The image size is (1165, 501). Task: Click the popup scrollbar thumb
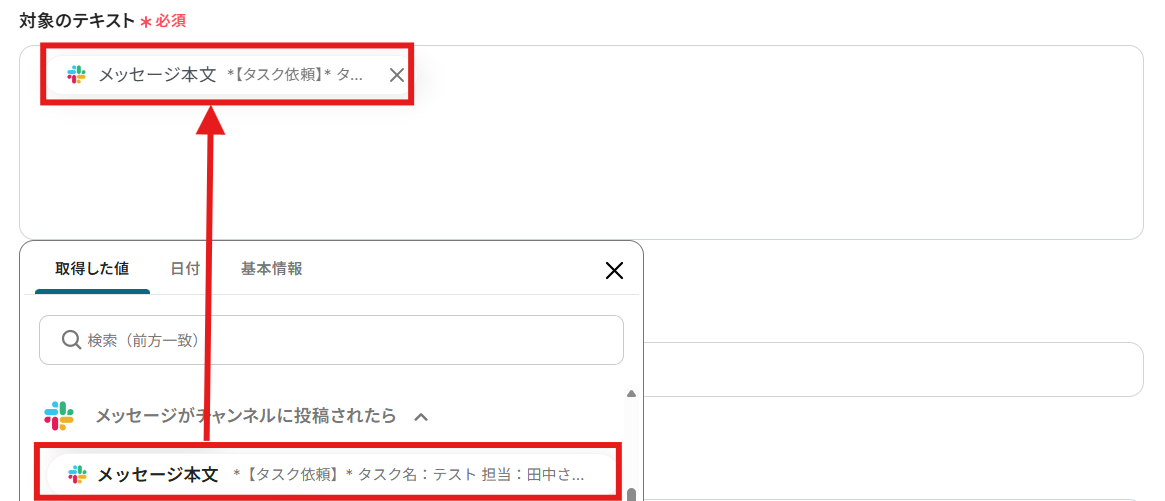click(631, 494)
